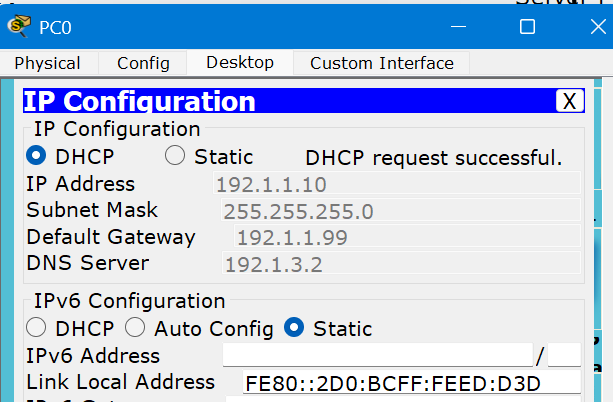Pick the IPv6 Static radio option

[x=294, y=328]
